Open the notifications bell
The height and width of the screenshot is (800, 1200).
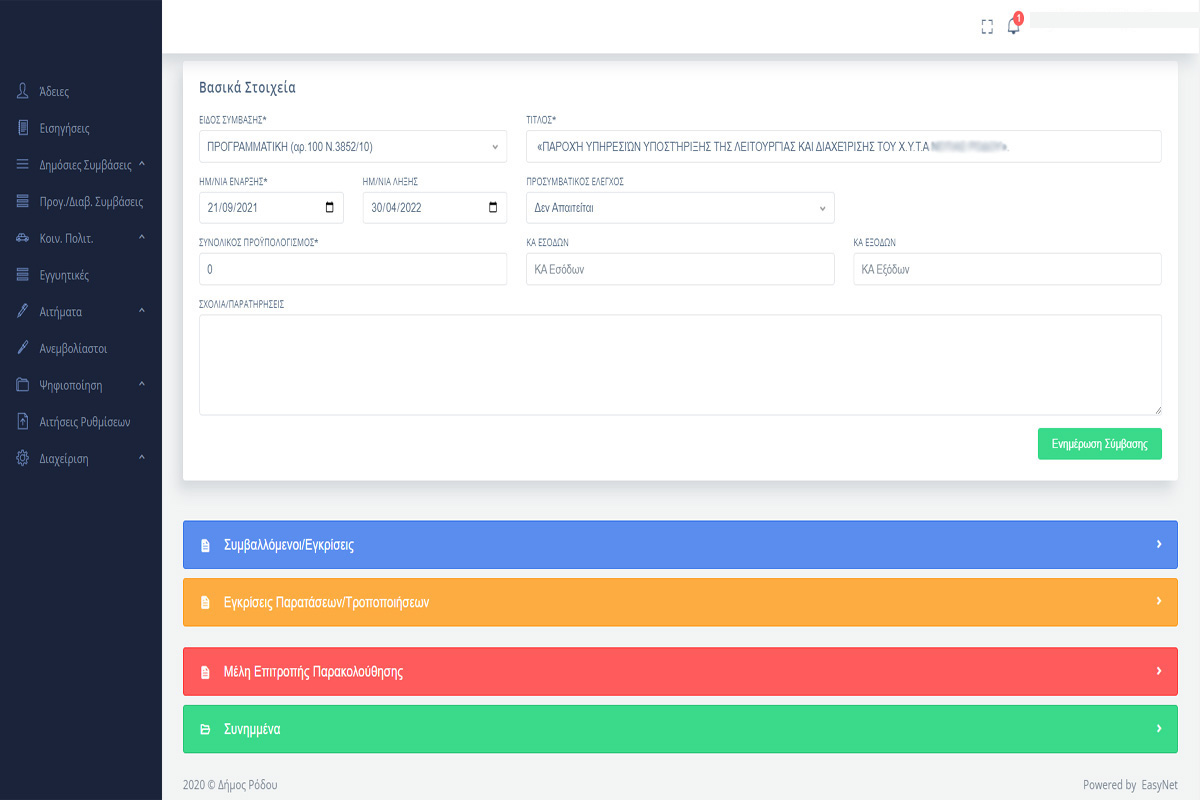point(1014,26)
